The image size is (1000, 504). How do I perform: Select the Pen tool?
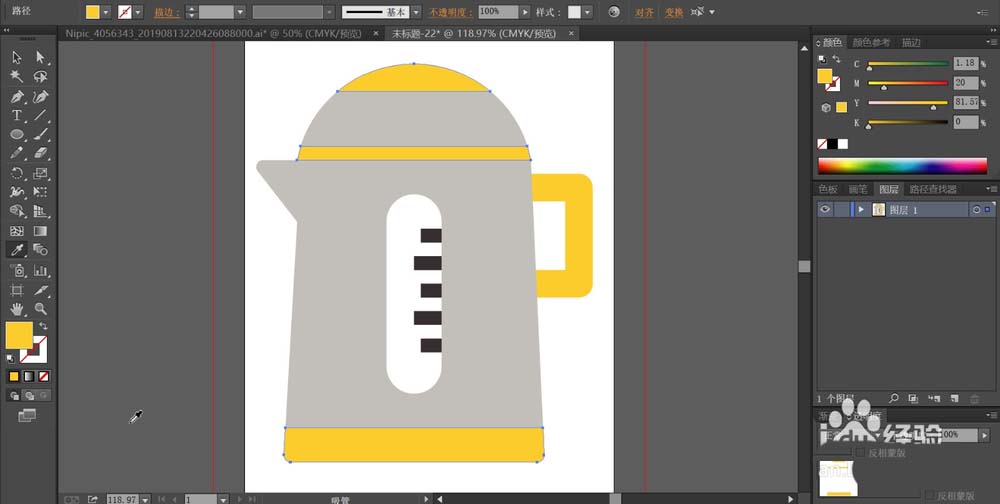click(17, 97)
